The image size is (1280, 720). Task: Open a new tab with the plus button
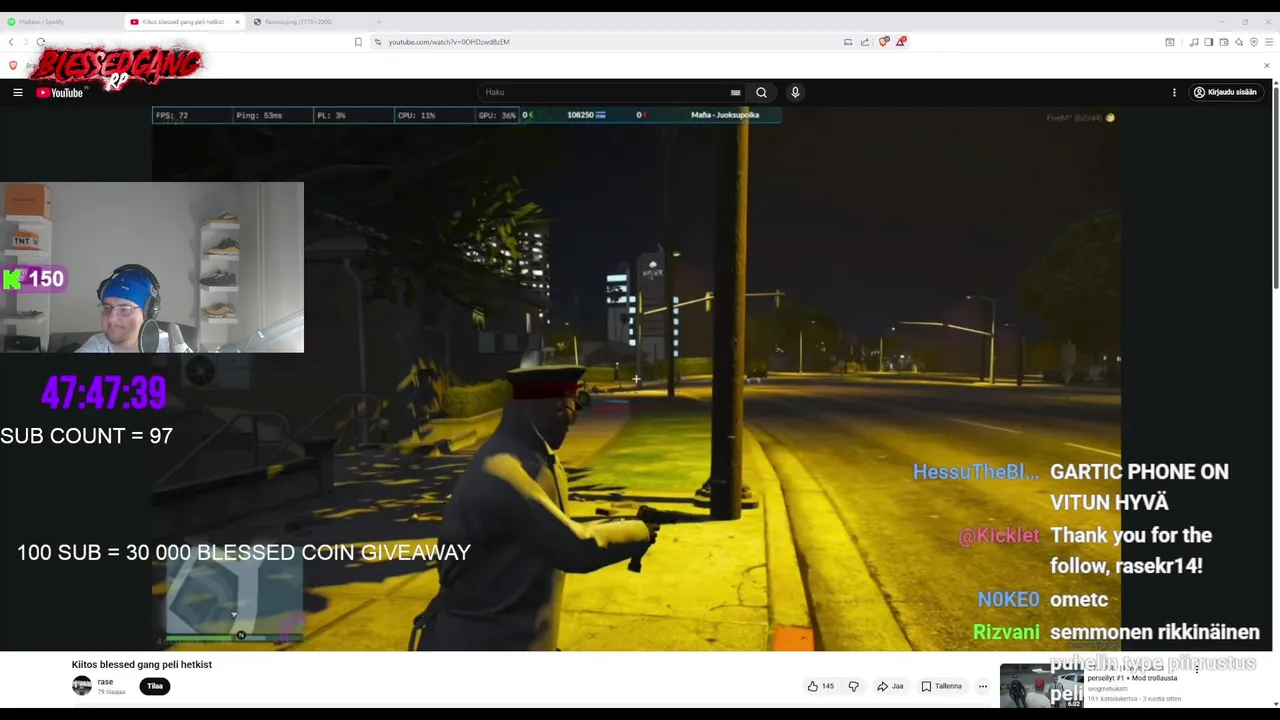point(378,21)
